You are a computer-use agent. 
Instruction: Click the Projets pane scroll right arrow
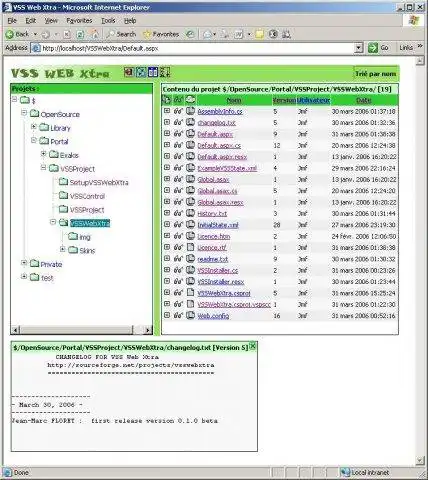point(148,330)
